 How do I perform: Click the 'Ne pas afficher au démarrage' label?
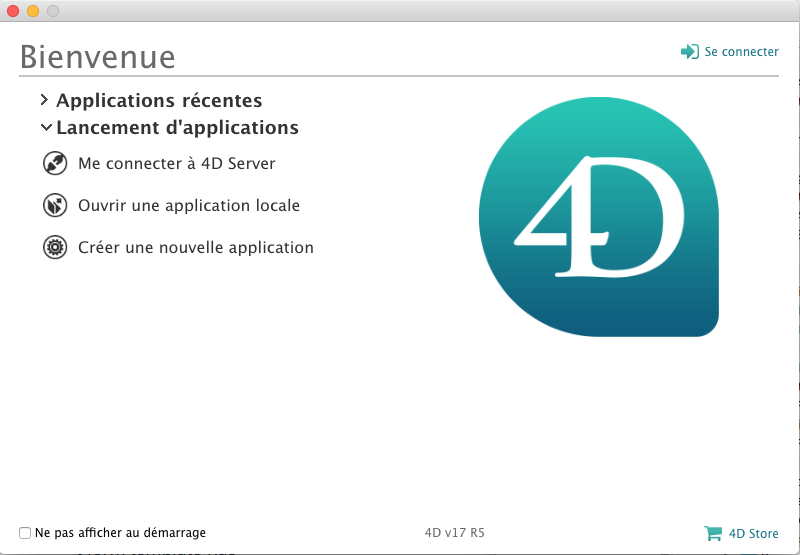[x=120, y=533]
